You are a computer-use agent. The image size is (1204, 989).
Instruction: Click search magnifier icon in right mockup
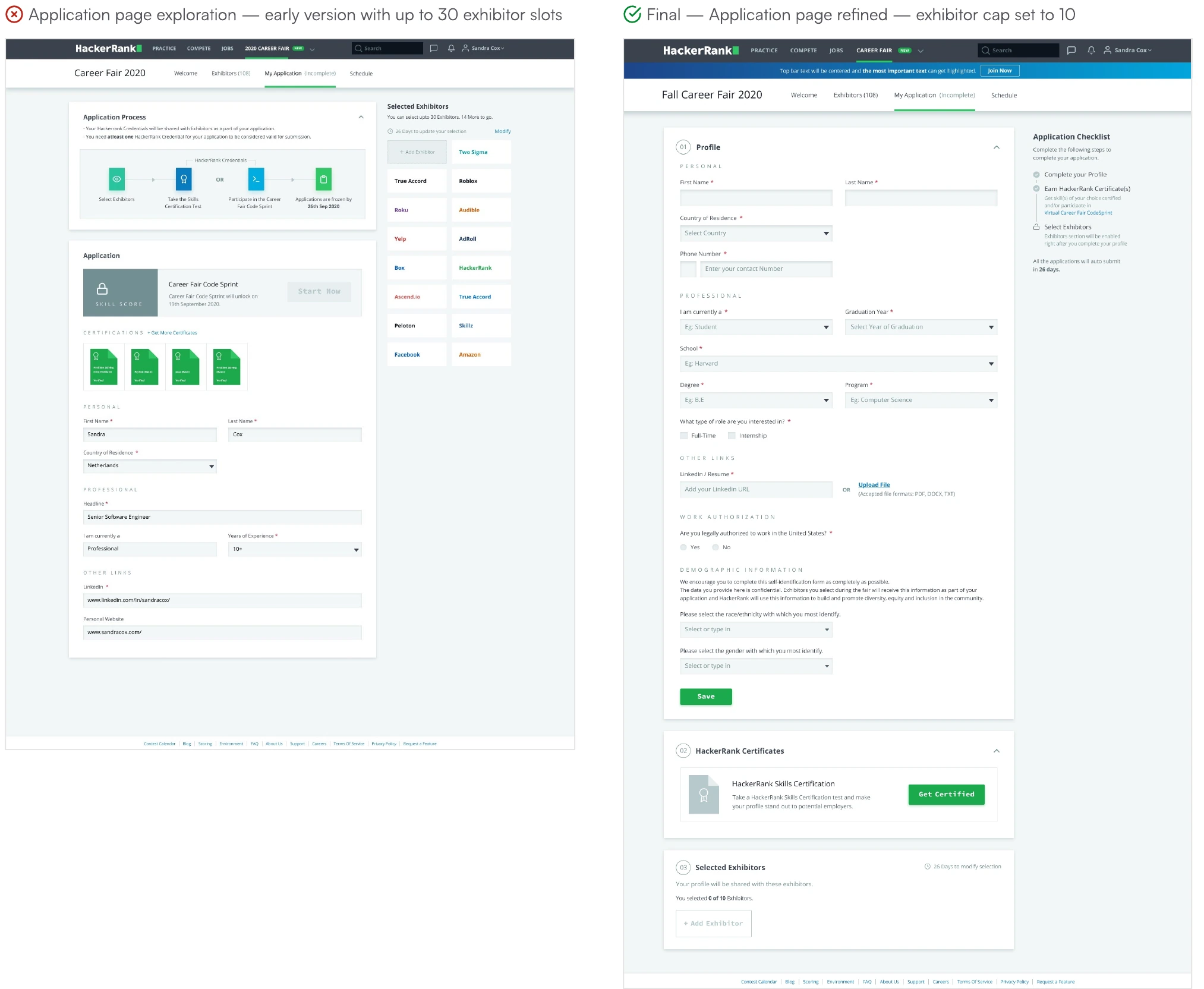click(986, 51)
